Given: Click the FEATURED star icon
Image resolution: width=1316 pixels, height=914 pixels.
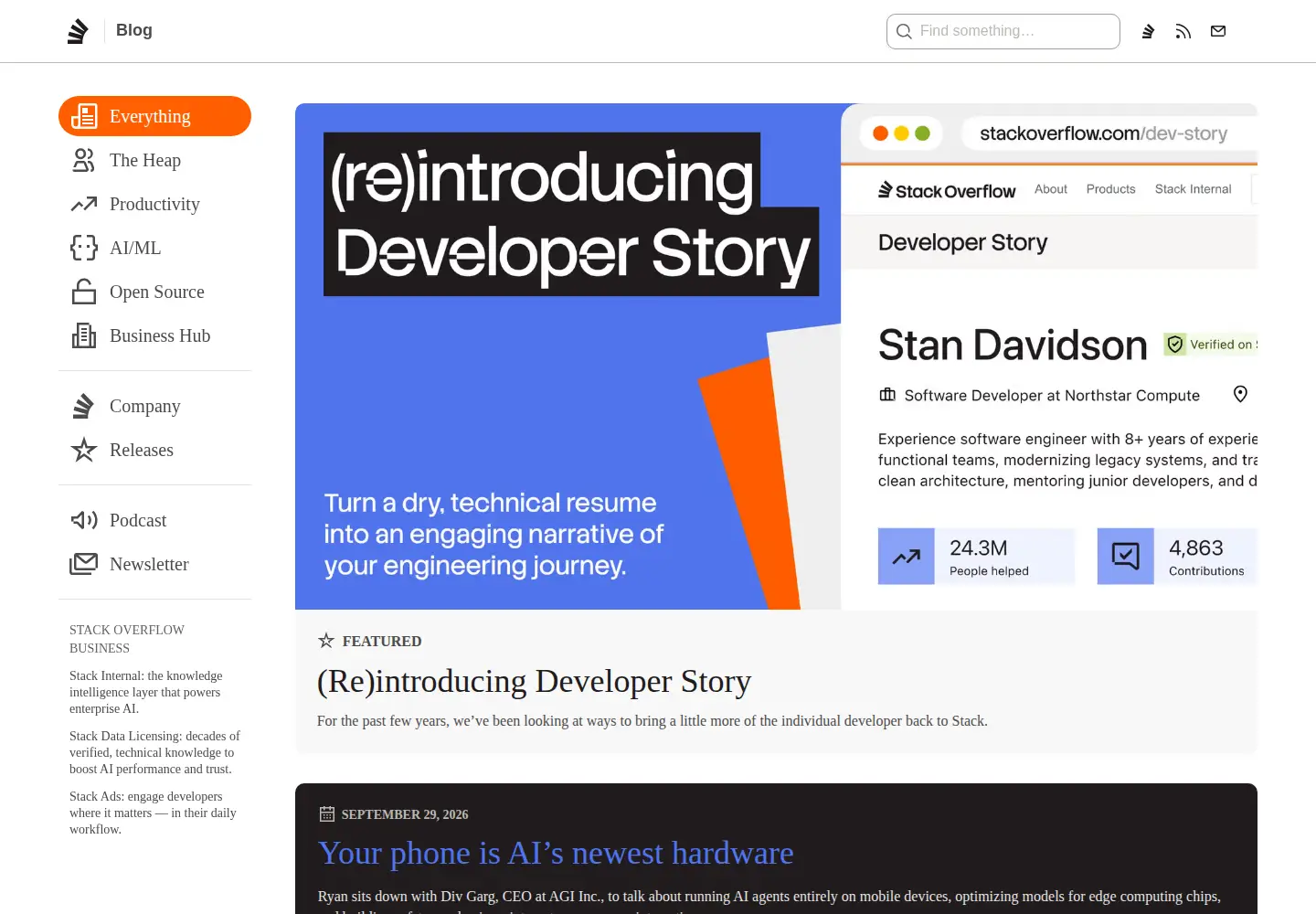Looking at the screenshot, I should pos(326,641).
